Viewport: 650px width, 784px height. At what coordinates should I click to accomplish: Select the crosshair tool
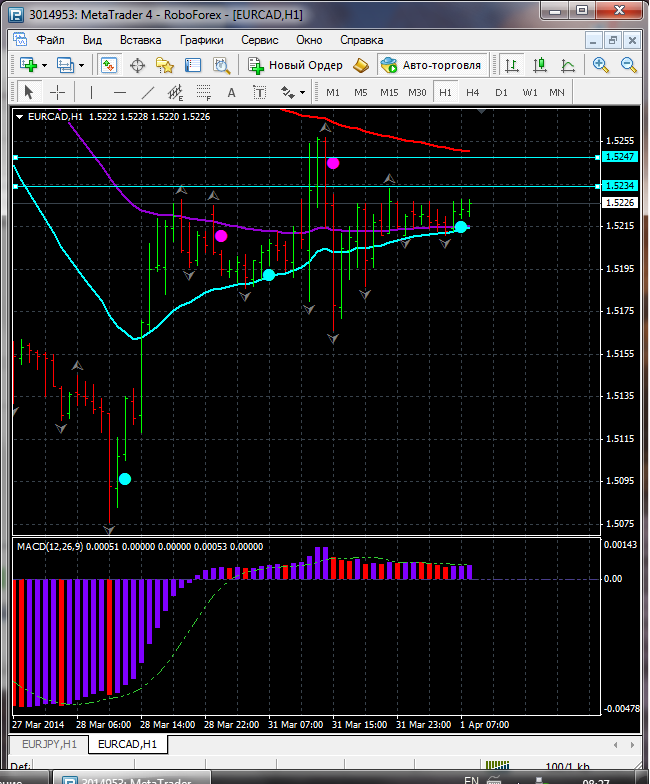click(x=58, y=92)
